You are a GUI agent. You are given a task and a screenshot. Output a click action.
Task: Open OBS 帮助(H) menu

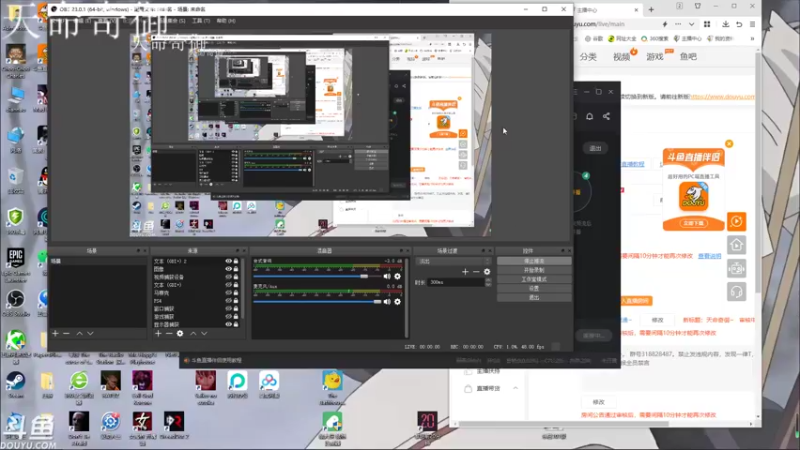pyautogui.click(x=226, y=21)
